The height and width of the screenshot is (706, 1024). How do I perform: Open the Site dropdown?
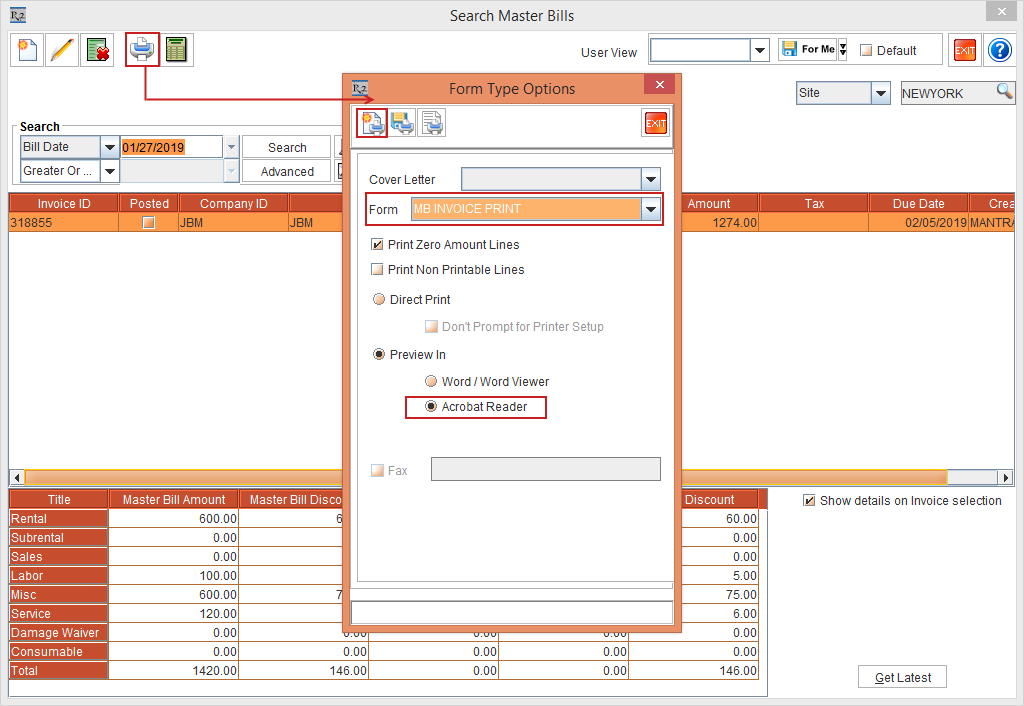878,92
